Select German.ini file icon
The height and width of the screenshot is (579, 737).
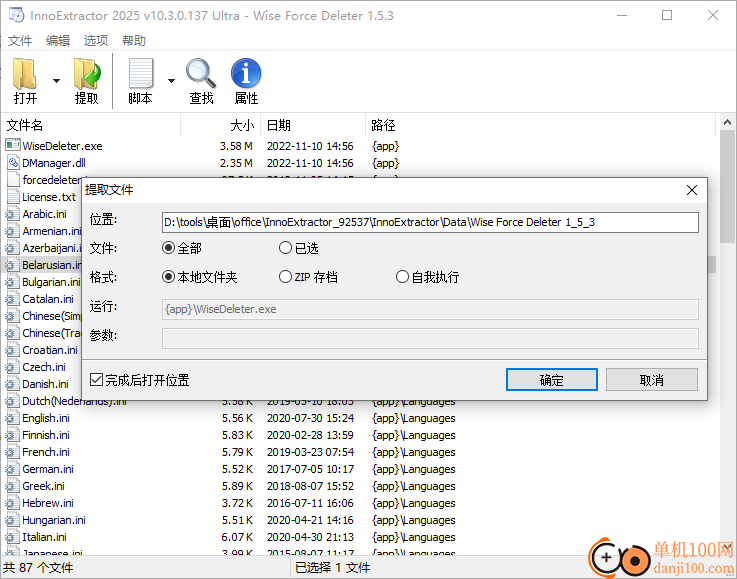(13, 469)
